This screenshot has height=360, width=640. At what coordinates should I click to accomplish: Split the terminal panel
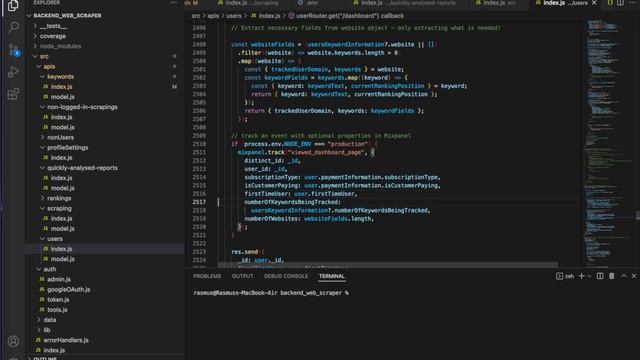point(600,276)
